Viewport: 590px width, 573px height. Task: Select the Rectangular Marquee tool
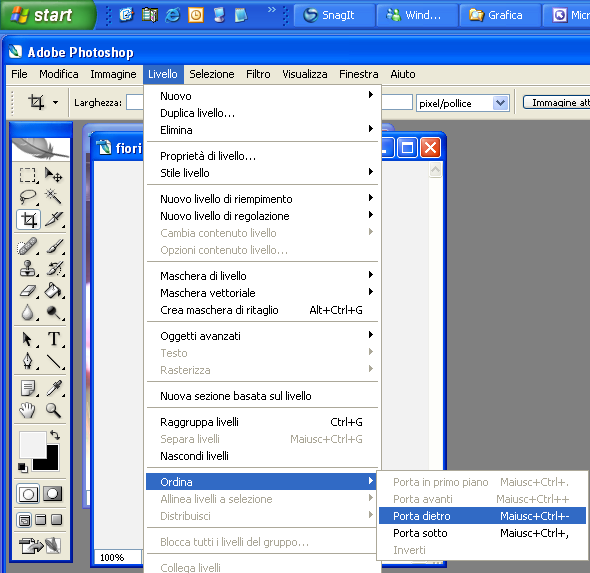(28, 175)
